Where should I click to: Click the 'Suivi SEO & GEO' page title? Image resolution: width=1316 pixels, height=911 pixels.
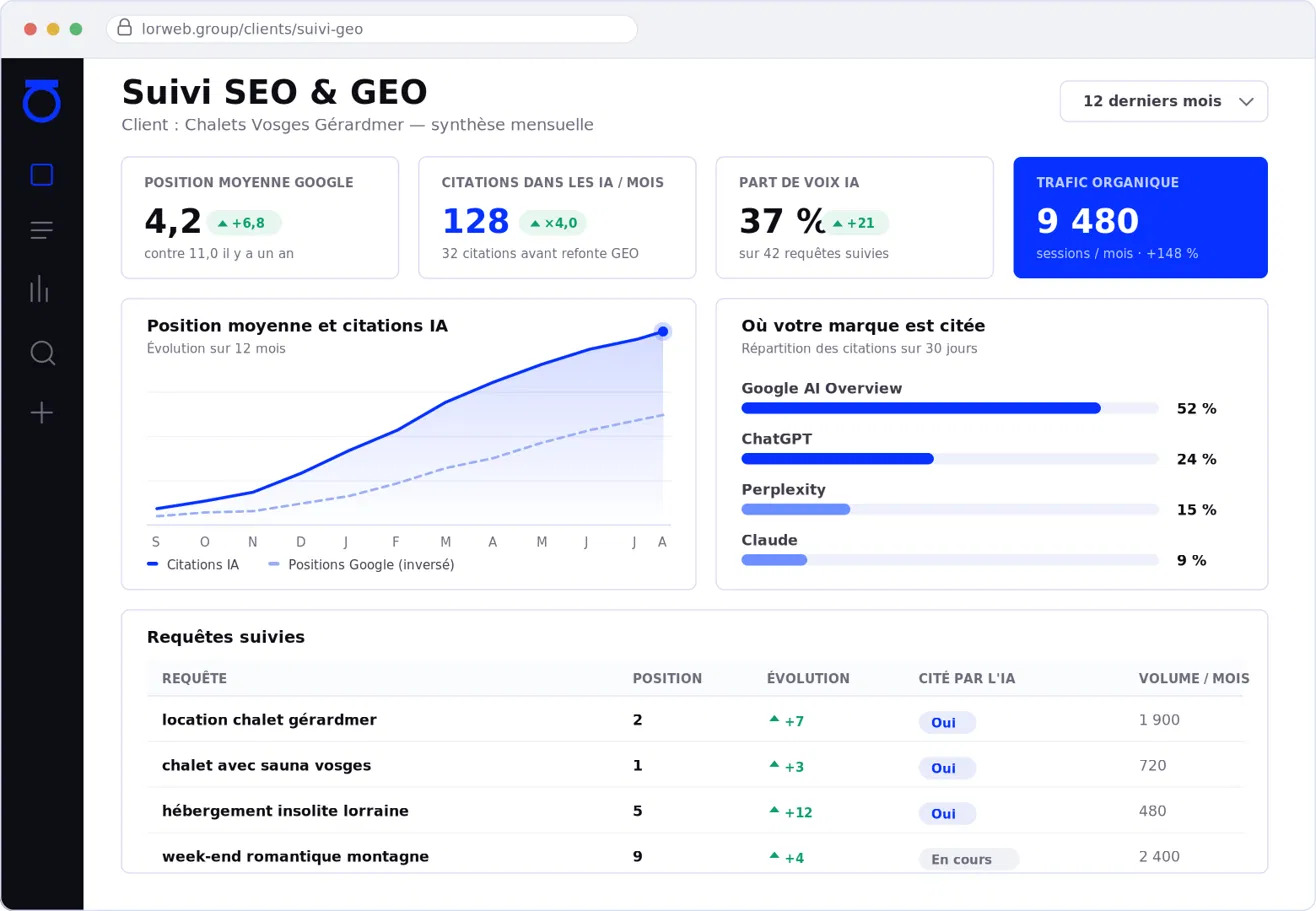click(274, 92)
